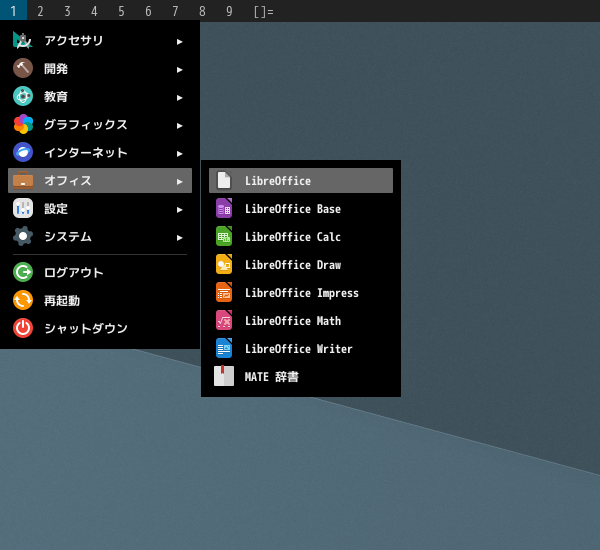
Task: Open LibreOffice Draw from its yellow icon
Action: (224, 265)
